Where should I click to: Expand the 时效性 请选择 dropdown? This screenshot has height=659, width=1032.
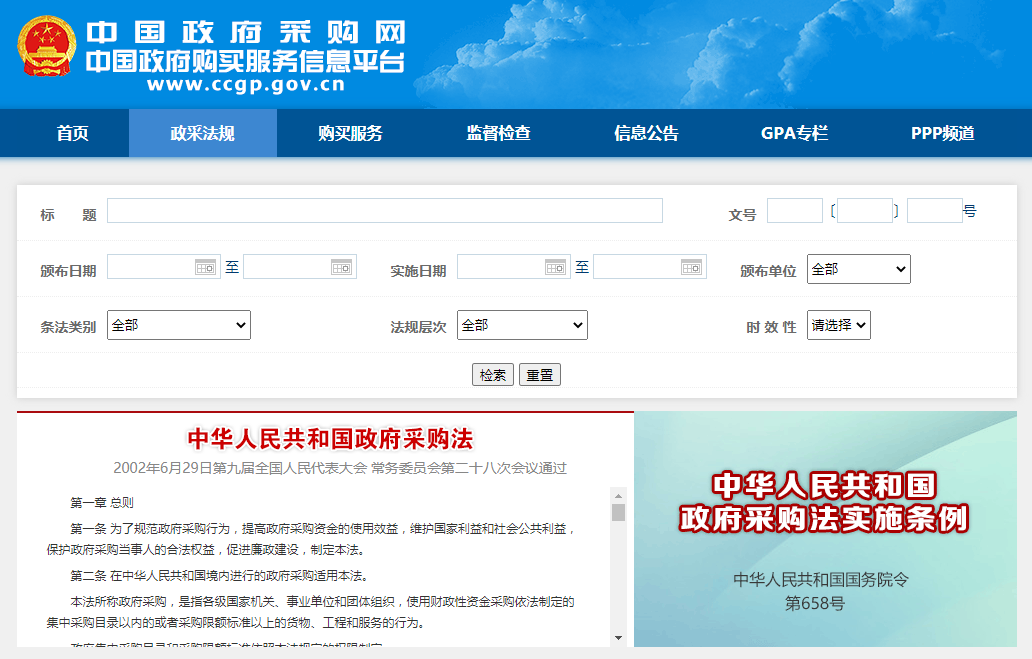tap(839, 325)
